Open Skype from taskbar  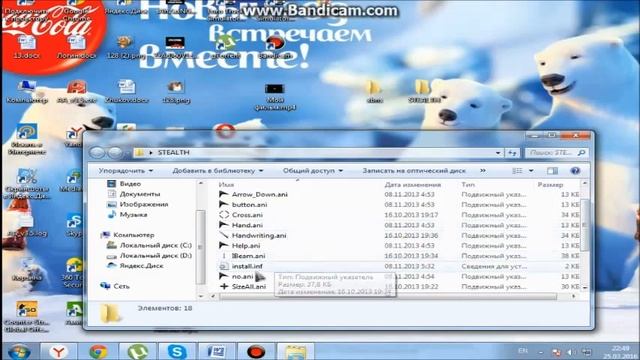177,351
